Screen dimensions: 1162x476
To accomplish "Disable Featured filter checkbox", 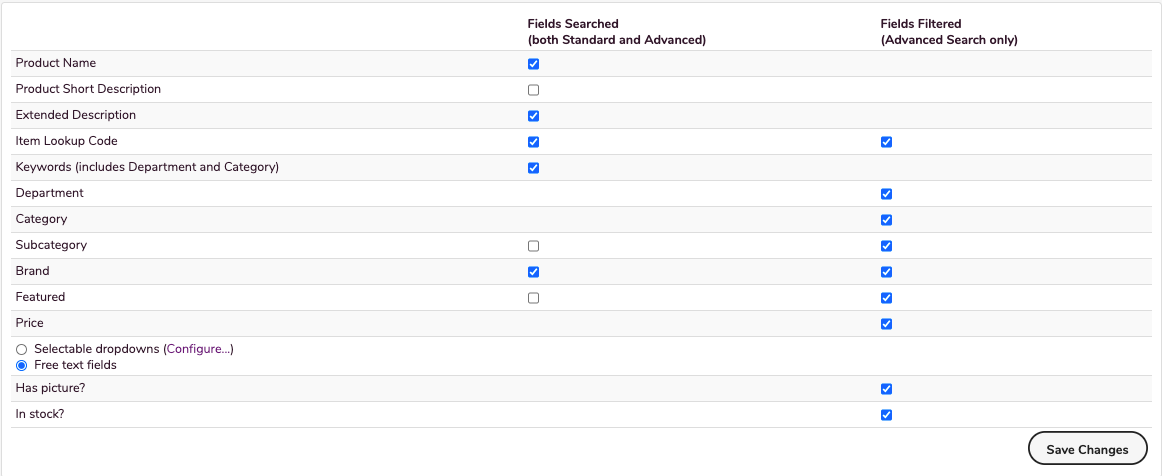I will [886, 298].
